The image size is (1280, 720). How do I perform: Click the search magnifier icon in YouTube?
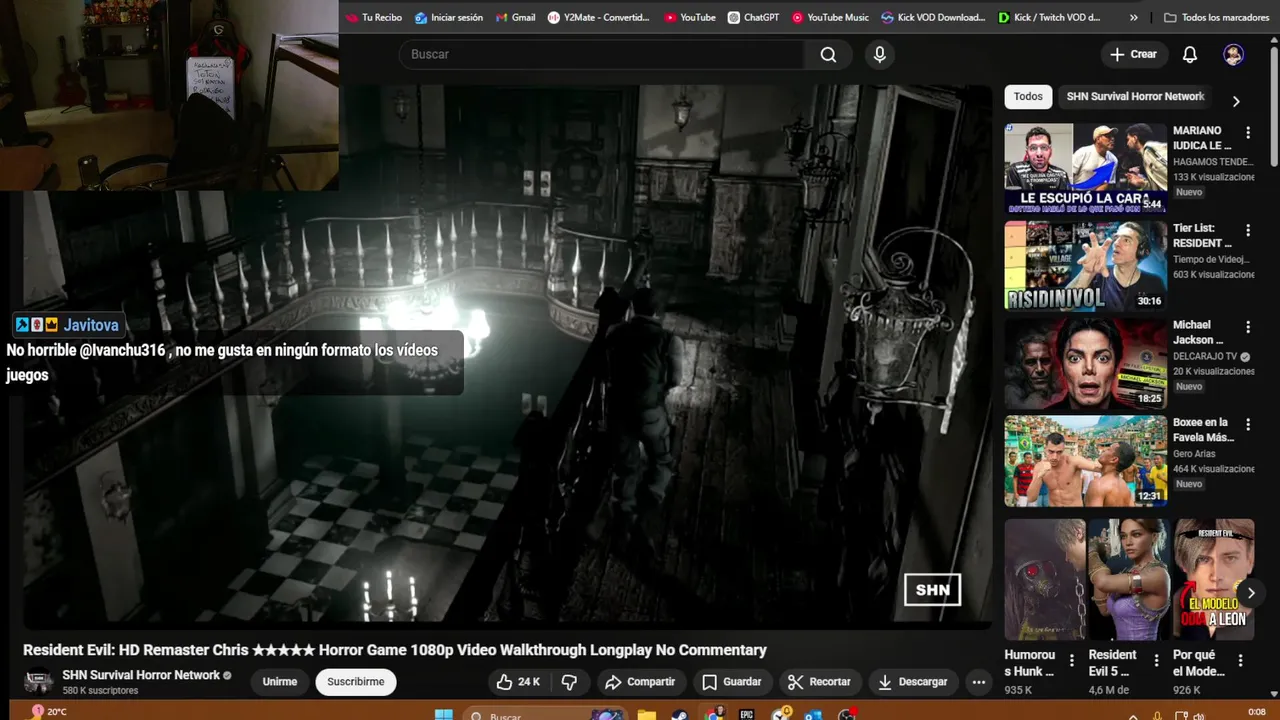(828, 55)
